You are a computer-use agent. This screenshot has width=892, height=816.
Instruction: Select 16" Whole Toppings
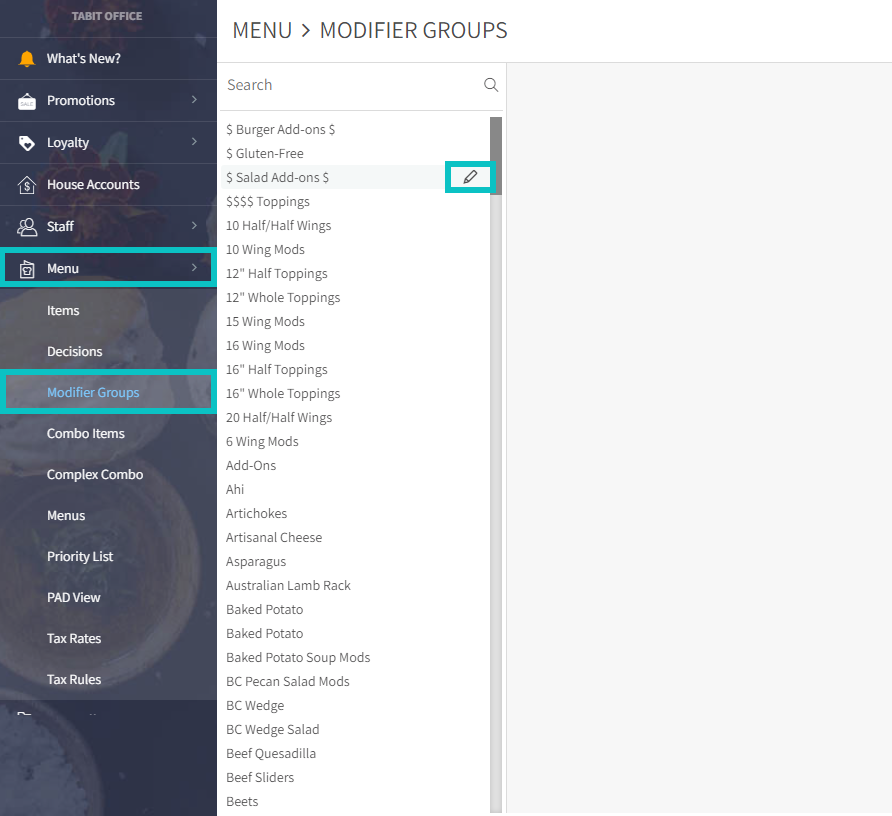click(x=283, y=394)
